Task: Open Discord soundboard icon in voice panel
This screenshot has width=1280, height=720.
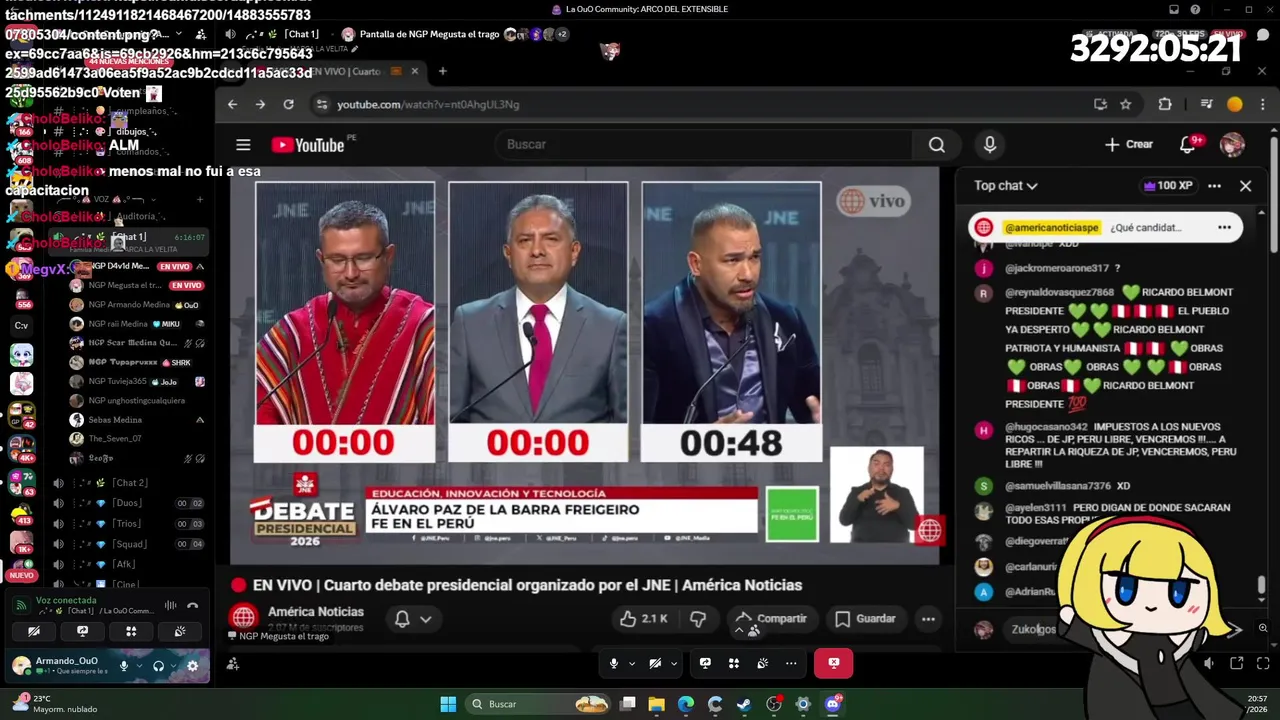Action: (180, 631)
